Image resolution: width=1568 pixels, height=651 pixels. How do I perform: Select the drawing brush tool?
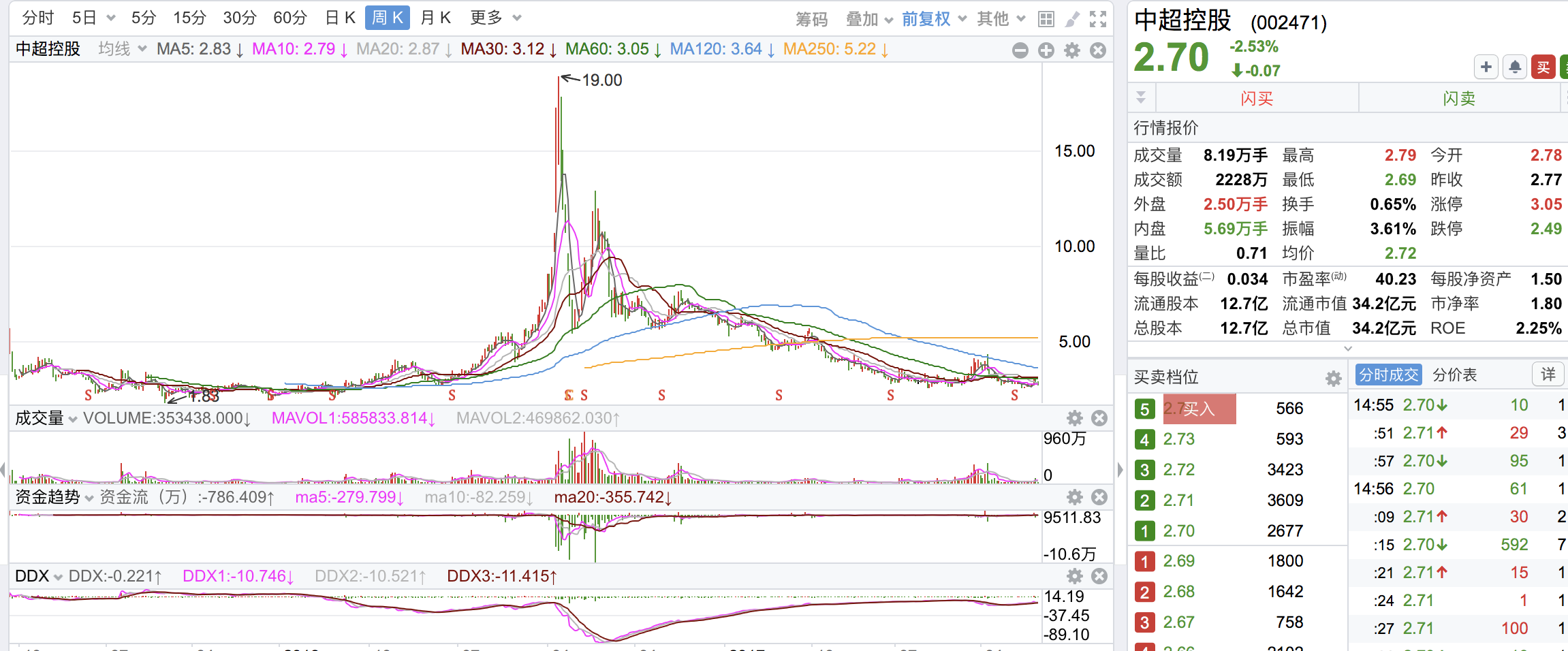(x=1072, y=19)
